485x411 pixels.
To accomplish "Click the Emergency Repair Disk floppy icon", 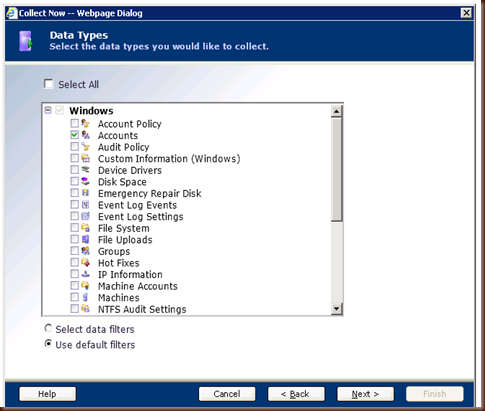I will tap(86, 193).
